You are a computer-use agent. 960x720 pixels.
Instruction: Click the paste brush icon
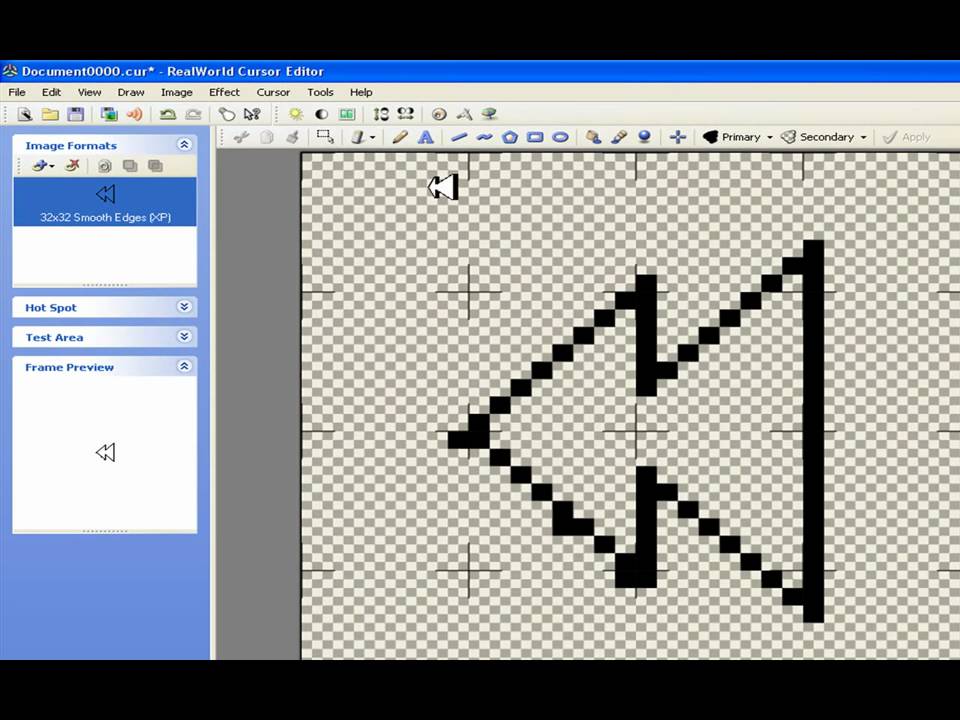(x=292, y=137)
